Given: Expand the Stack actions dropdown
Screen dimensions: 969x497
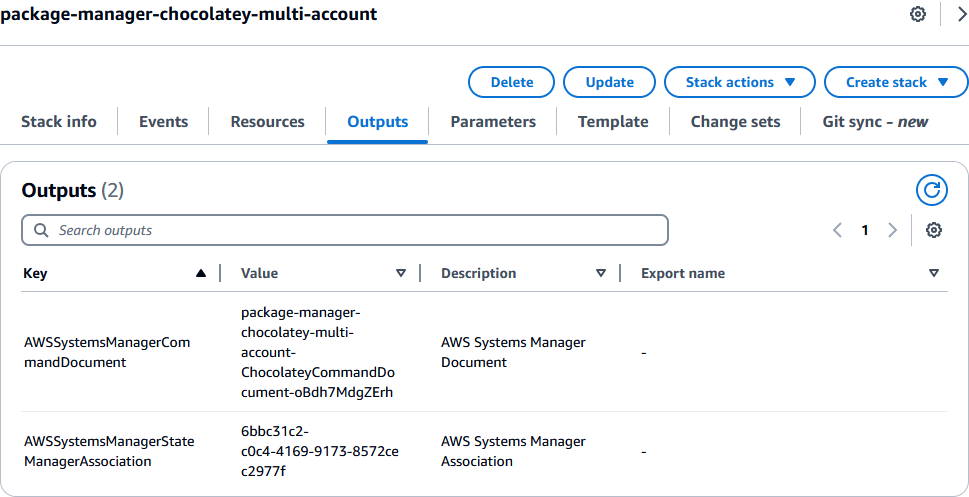Looking at the screenshot, I should pos(740,82).
